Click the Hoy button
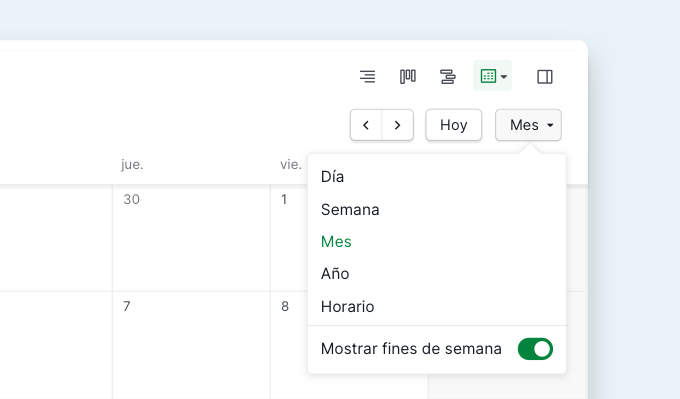Image resolution: width=680 pixels, height=399 pixels. pos(454,125)
